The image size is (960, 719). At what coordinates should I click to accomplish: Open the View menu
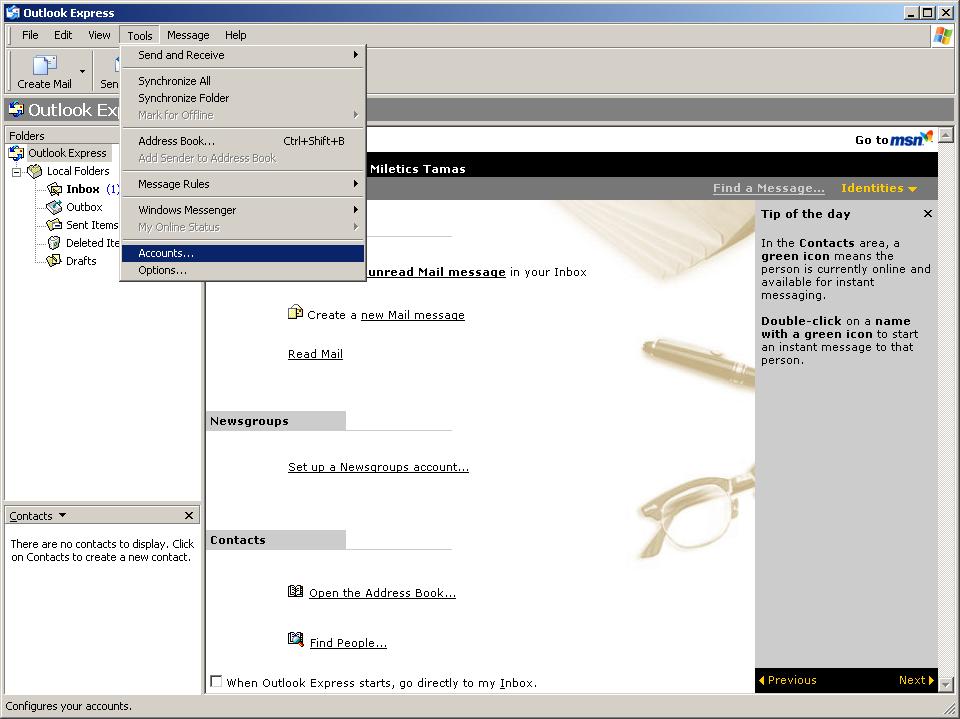click(99, 35)
